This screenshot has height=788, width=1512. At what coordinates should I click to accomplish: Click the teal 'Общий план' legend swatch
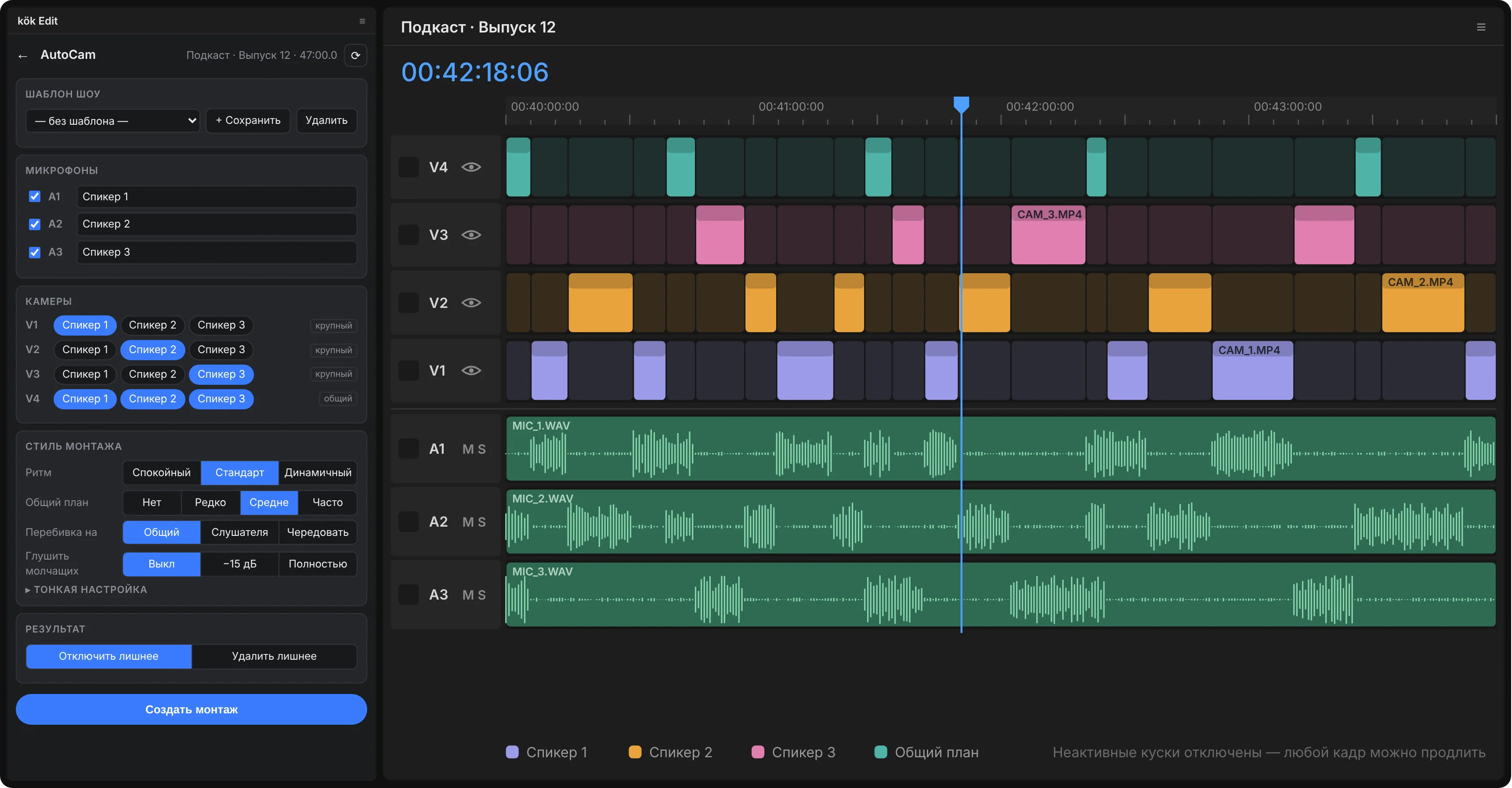coord(880,752)
